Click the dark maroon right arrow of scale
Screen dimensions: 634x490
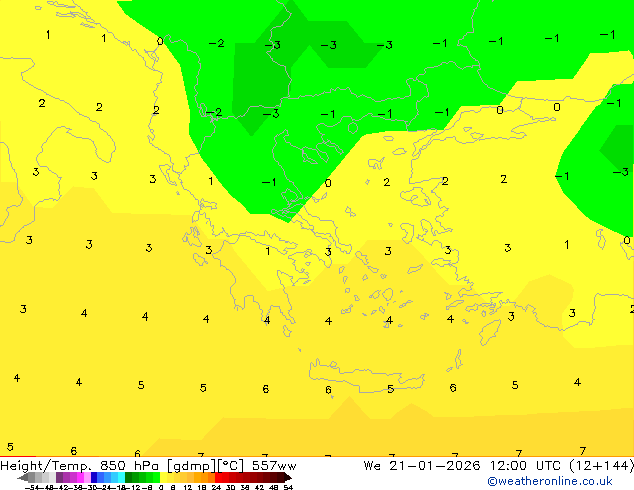tap(288, 478)
